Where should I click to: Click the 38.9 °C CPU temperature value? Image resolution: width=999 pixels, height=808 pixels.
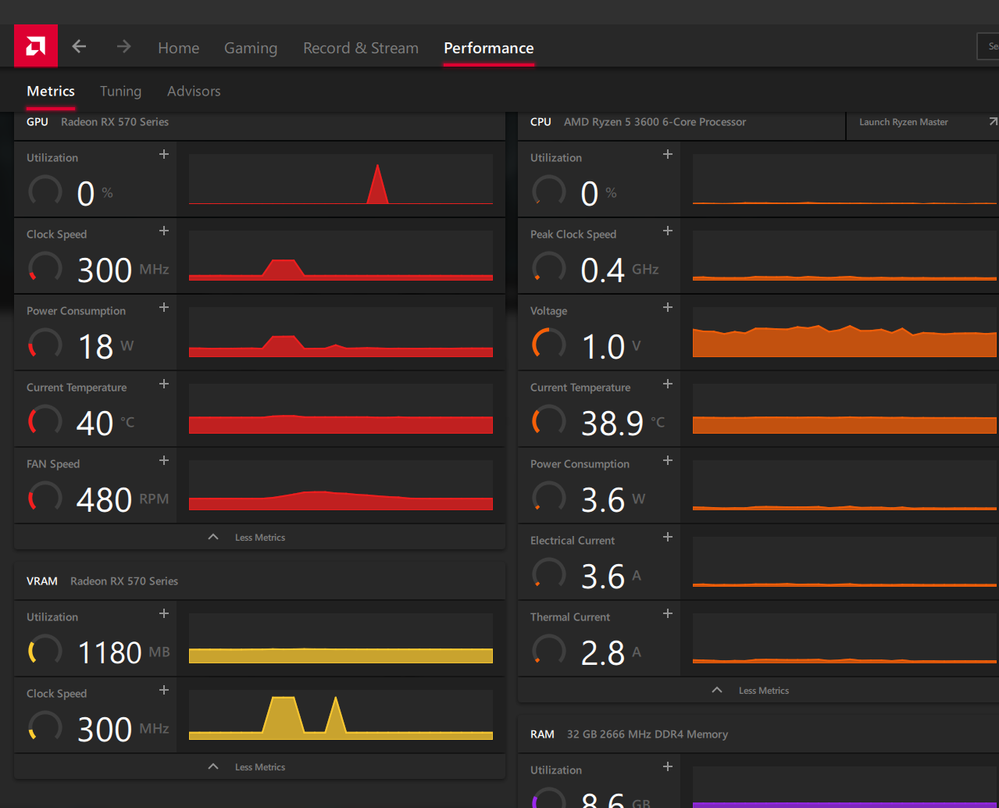click(x=622, y=423)
